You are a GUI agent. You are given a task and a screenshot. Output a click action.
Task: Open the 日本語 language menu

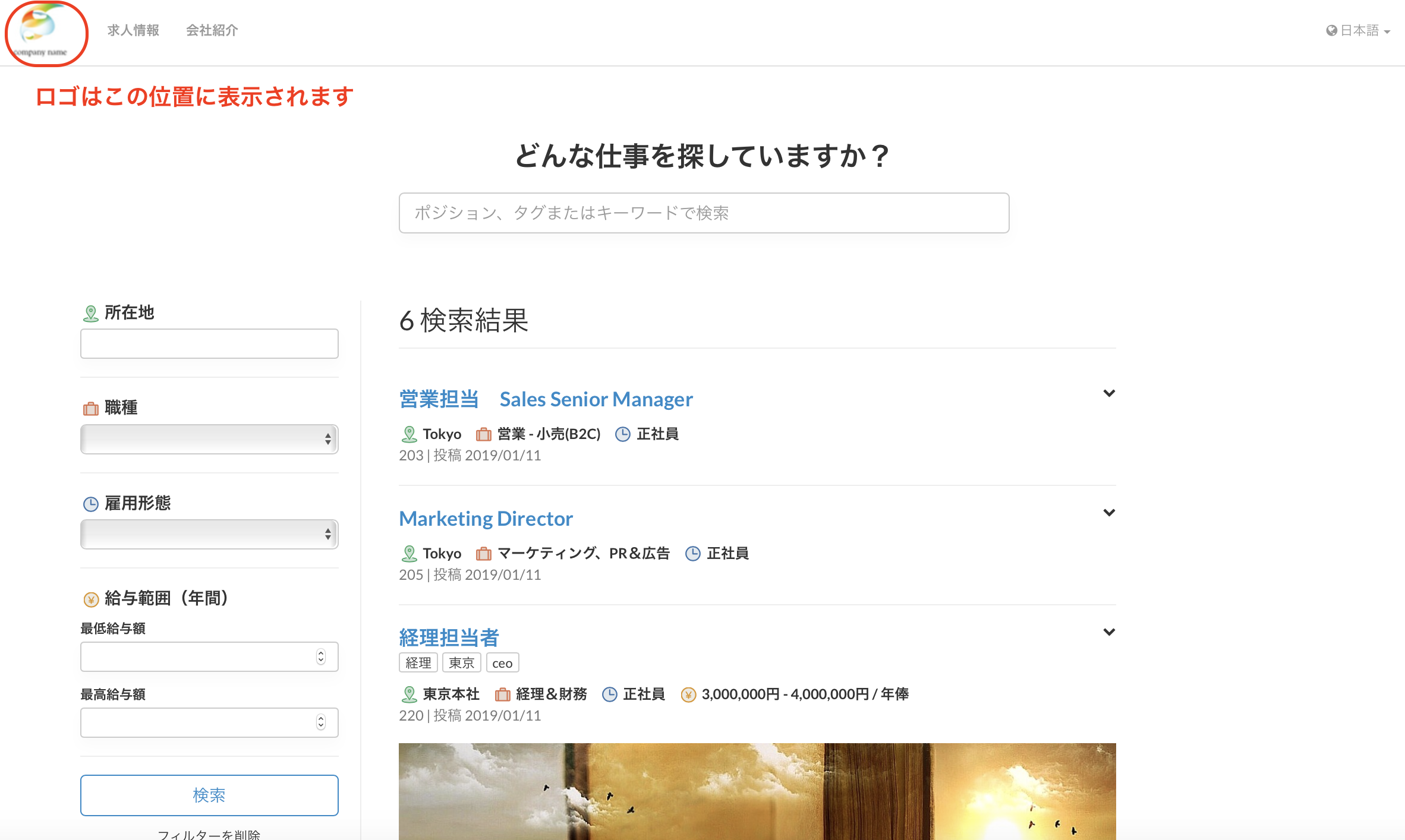tap(1360, 30)
